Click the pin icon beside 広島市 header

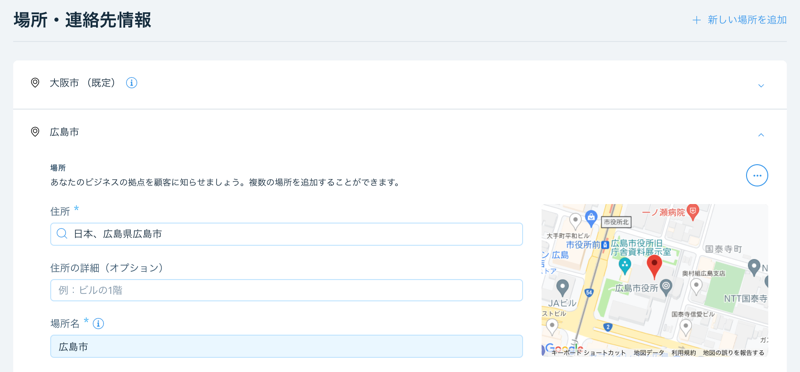(x=35, y=132)
